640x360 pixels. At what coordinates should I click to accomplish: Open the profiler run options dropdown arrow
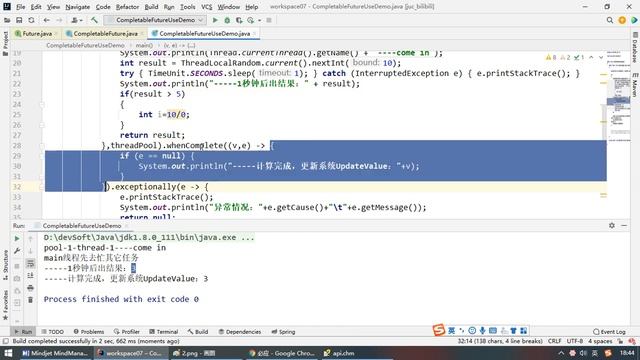pos(259,20)
